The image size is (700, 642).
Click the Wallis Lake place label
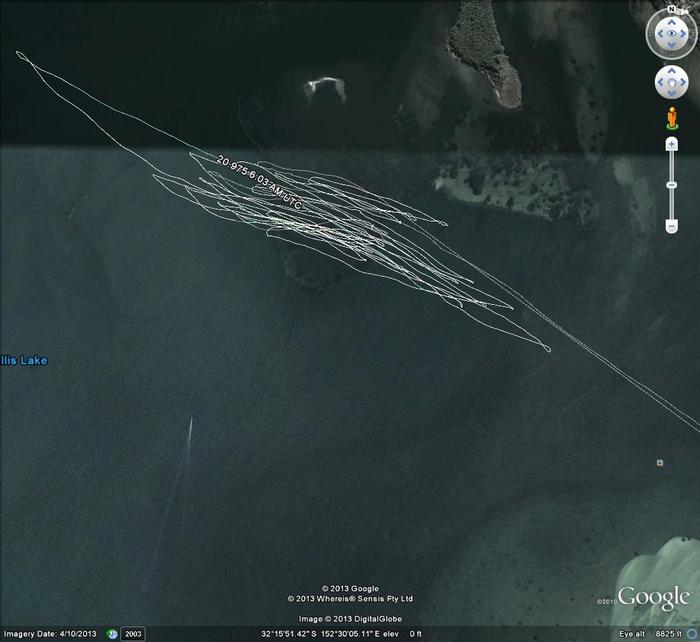(x=23, y=361)
